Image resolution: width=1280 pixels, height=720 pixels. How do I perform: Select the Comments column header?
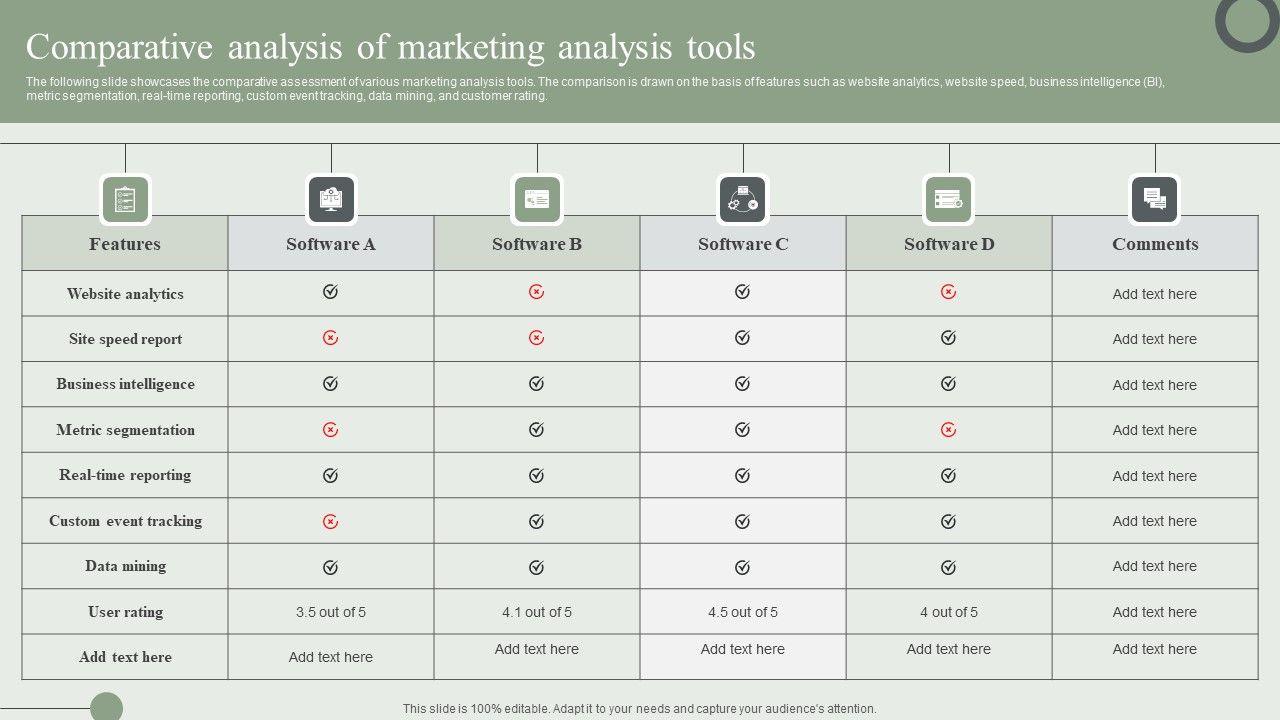click(1155, 244)
